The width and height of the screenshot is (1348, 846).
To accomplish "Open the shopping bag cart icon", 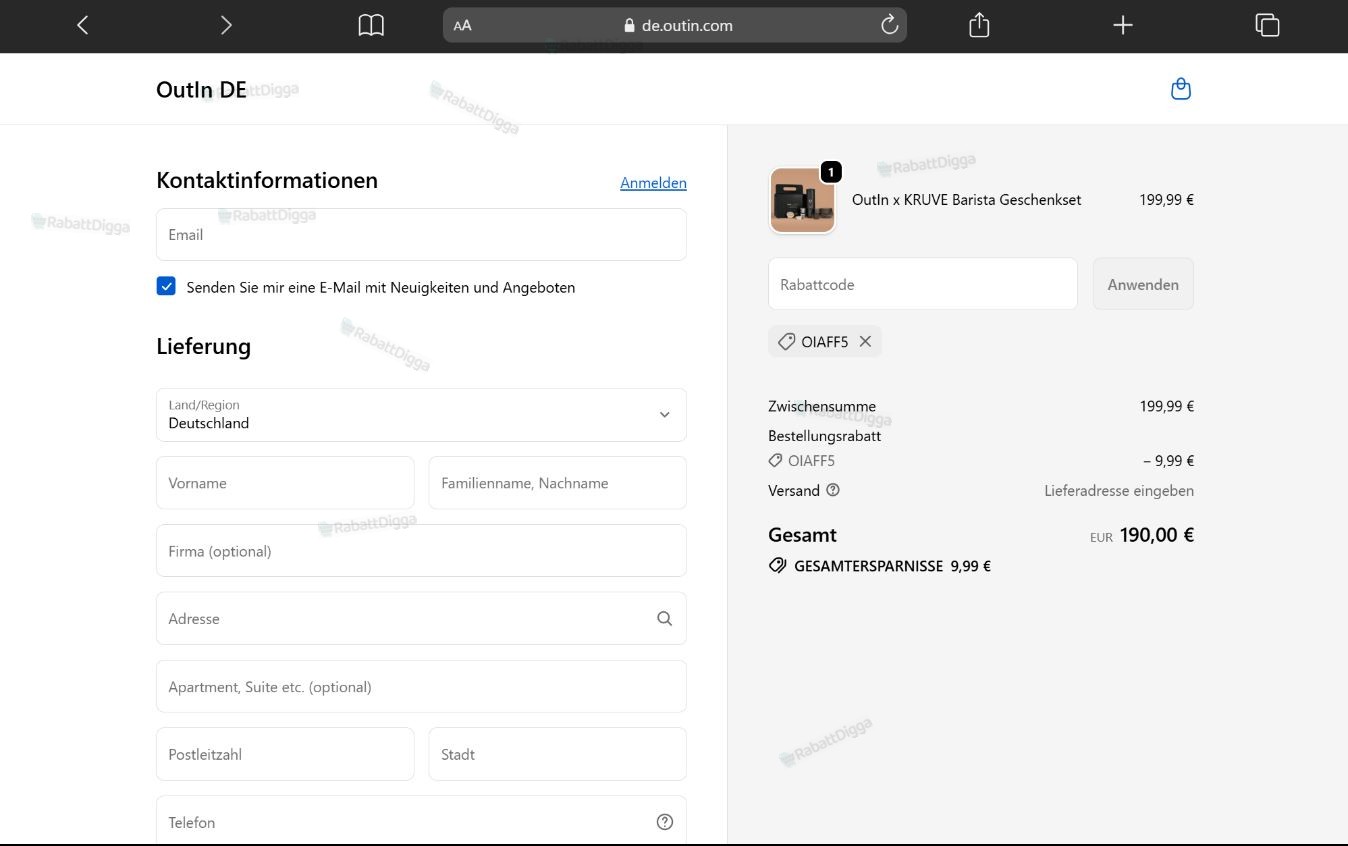I will coord(1181,89).
